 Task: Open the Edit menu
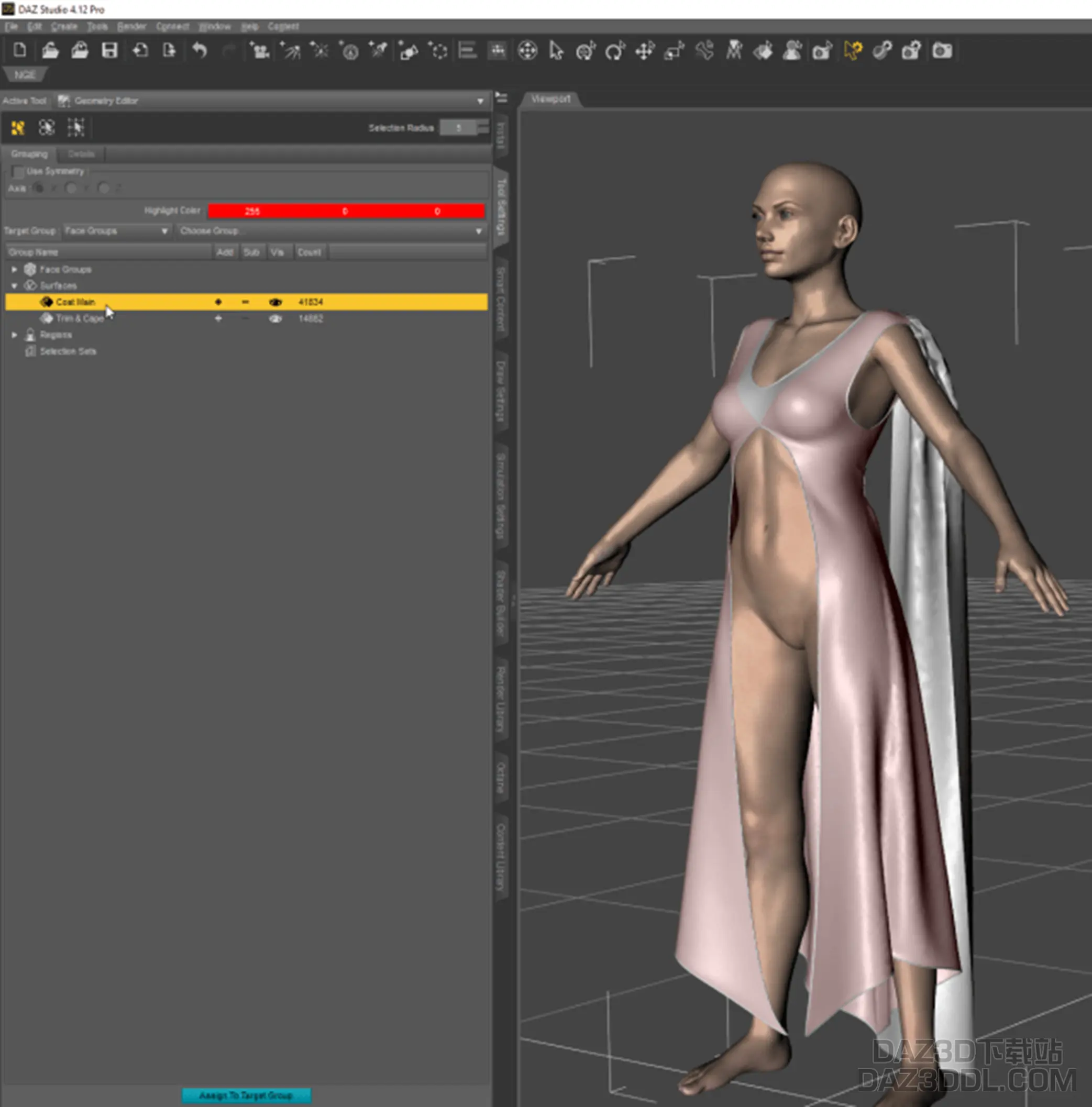pos(35,26)
